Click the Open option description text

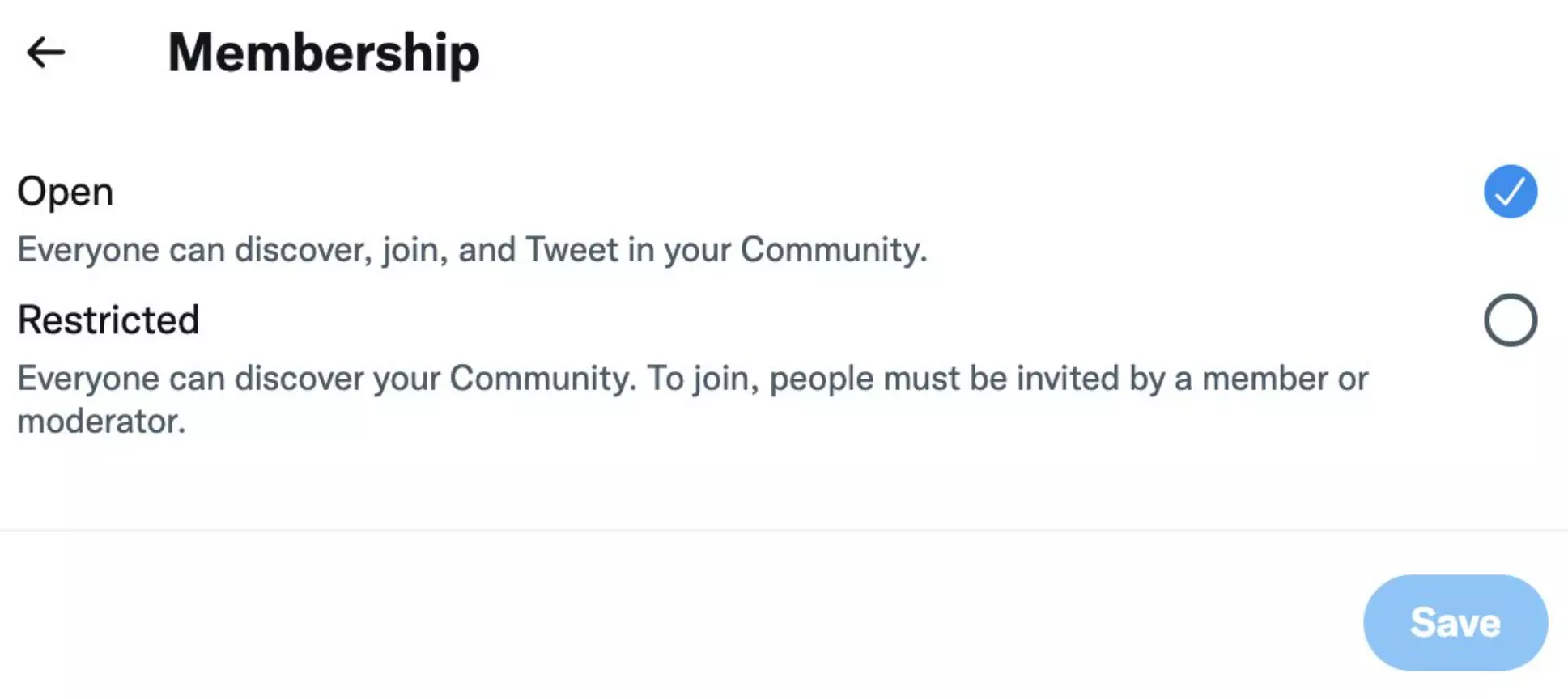point(474,249)
